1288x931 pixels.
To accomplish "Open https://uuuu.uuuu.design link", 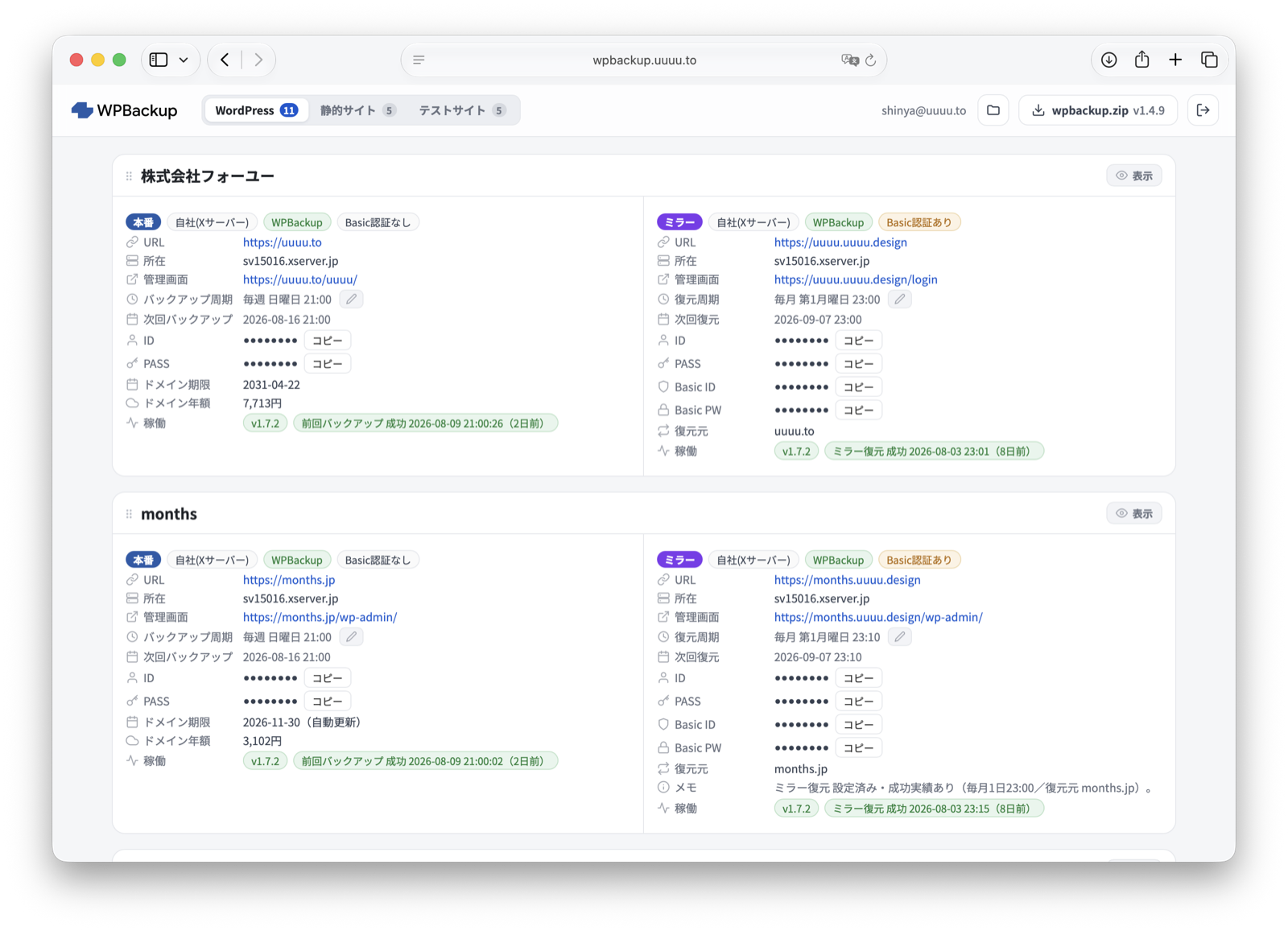I will click(840, 242).
